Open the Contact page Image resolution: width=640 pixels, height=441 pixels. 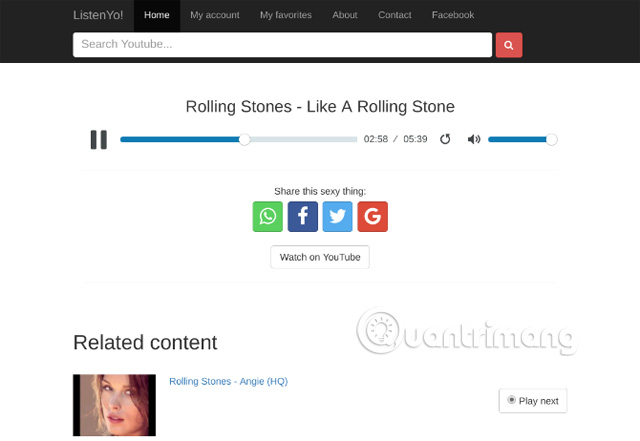395,15
